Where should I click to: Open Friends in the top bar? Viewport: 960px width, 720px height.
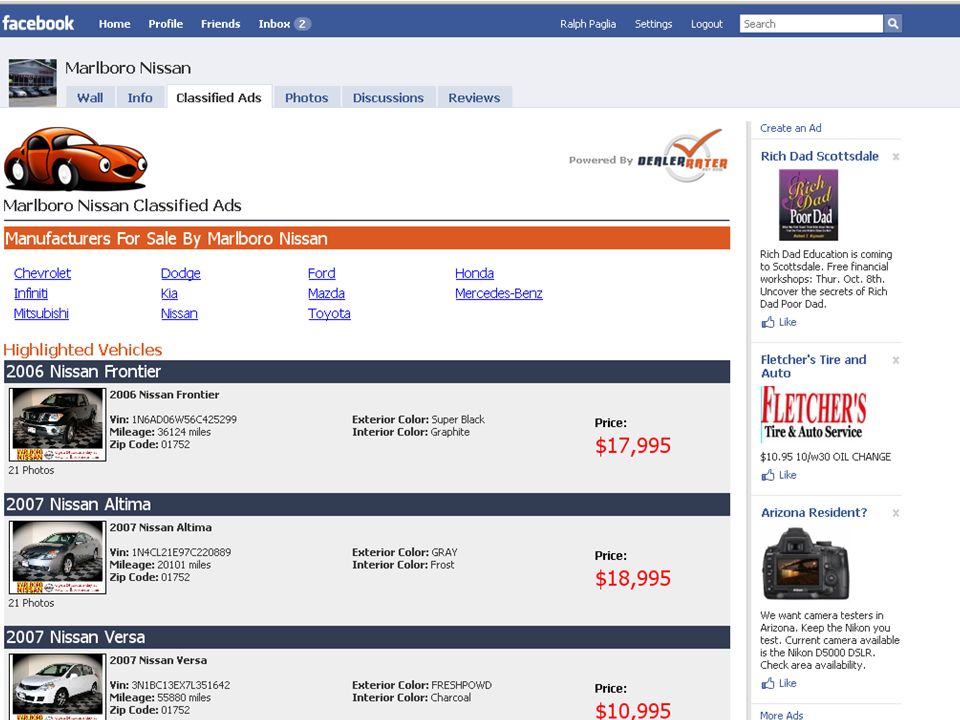220,24
